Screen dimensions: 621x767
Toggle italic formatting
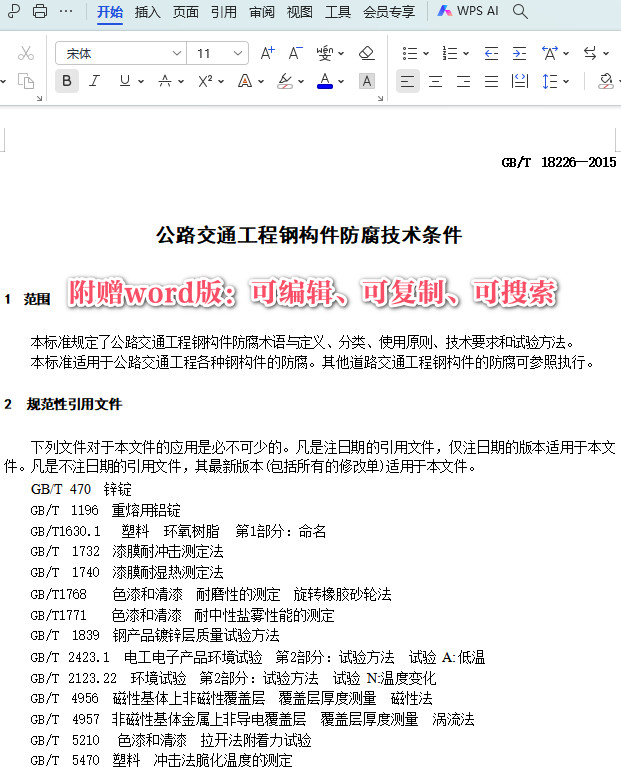[94, 81]
